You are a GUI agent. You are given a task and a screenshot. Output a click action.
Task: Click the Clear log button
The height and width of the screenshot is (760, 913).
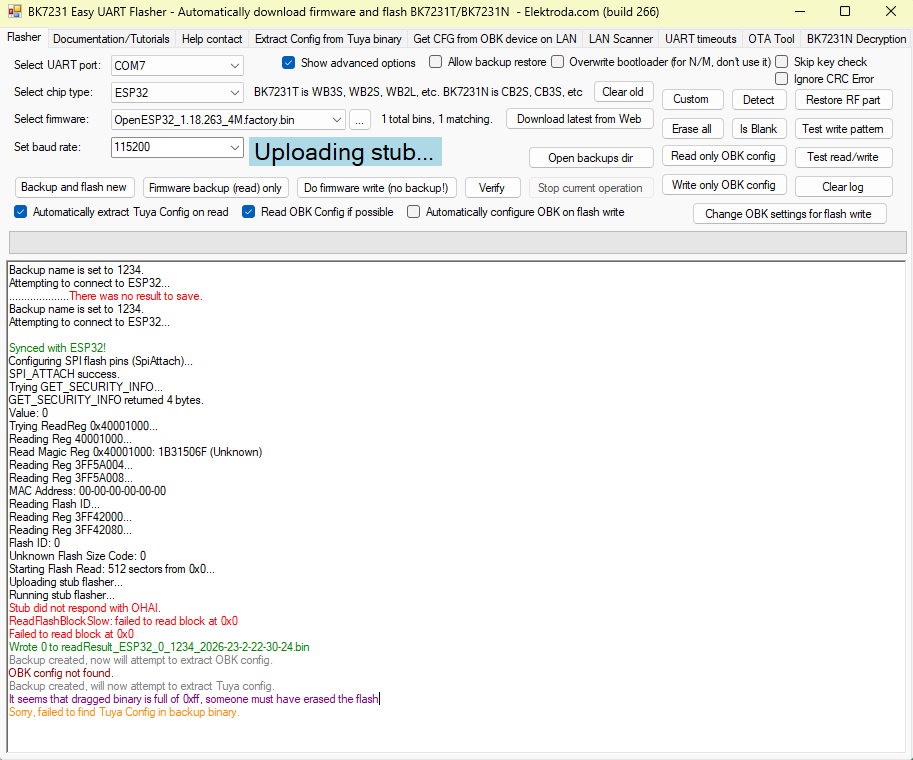point(843,186)
